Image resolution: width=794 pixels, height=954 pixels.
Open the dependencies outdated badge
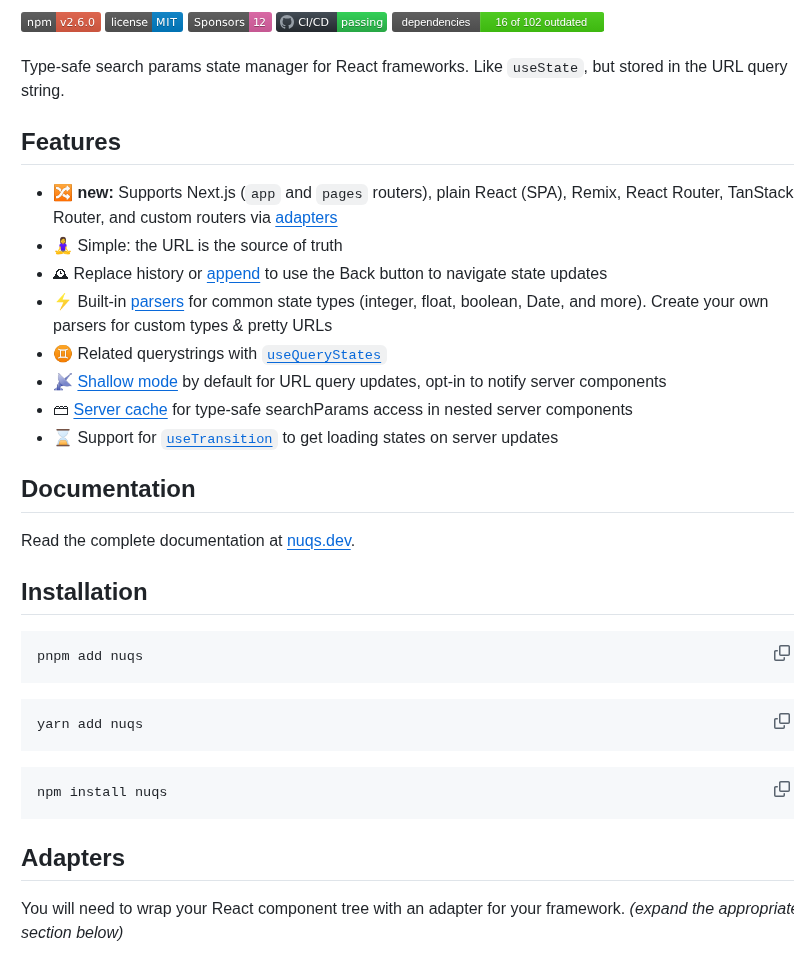498,22
